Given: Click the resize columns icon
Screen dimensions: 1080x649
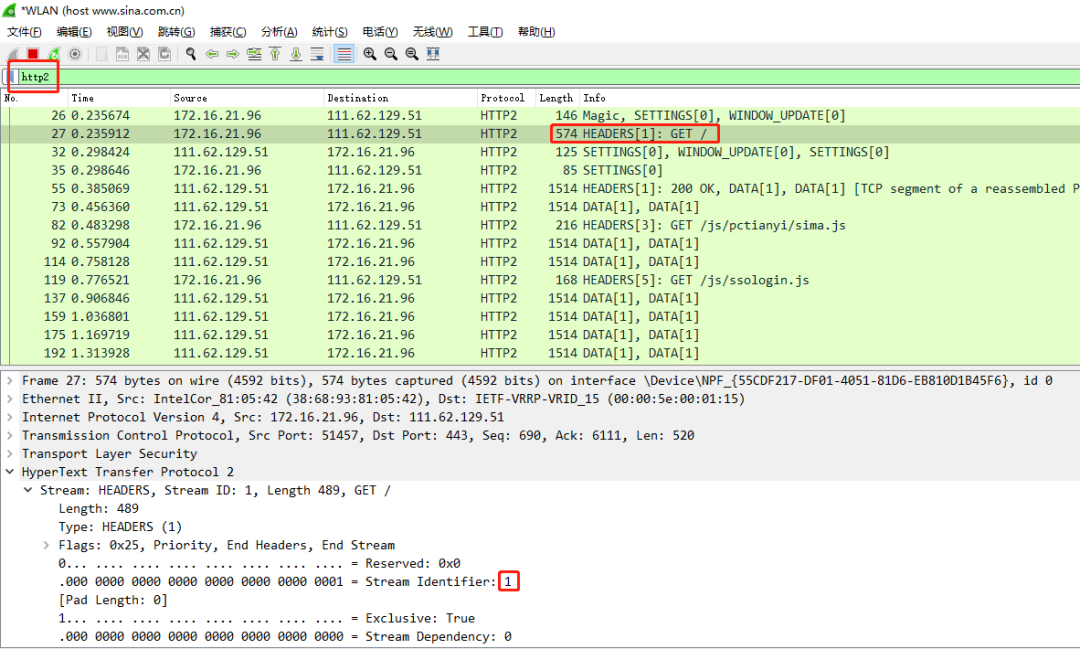Looking at the screenshot, I should tap(433, 54).
